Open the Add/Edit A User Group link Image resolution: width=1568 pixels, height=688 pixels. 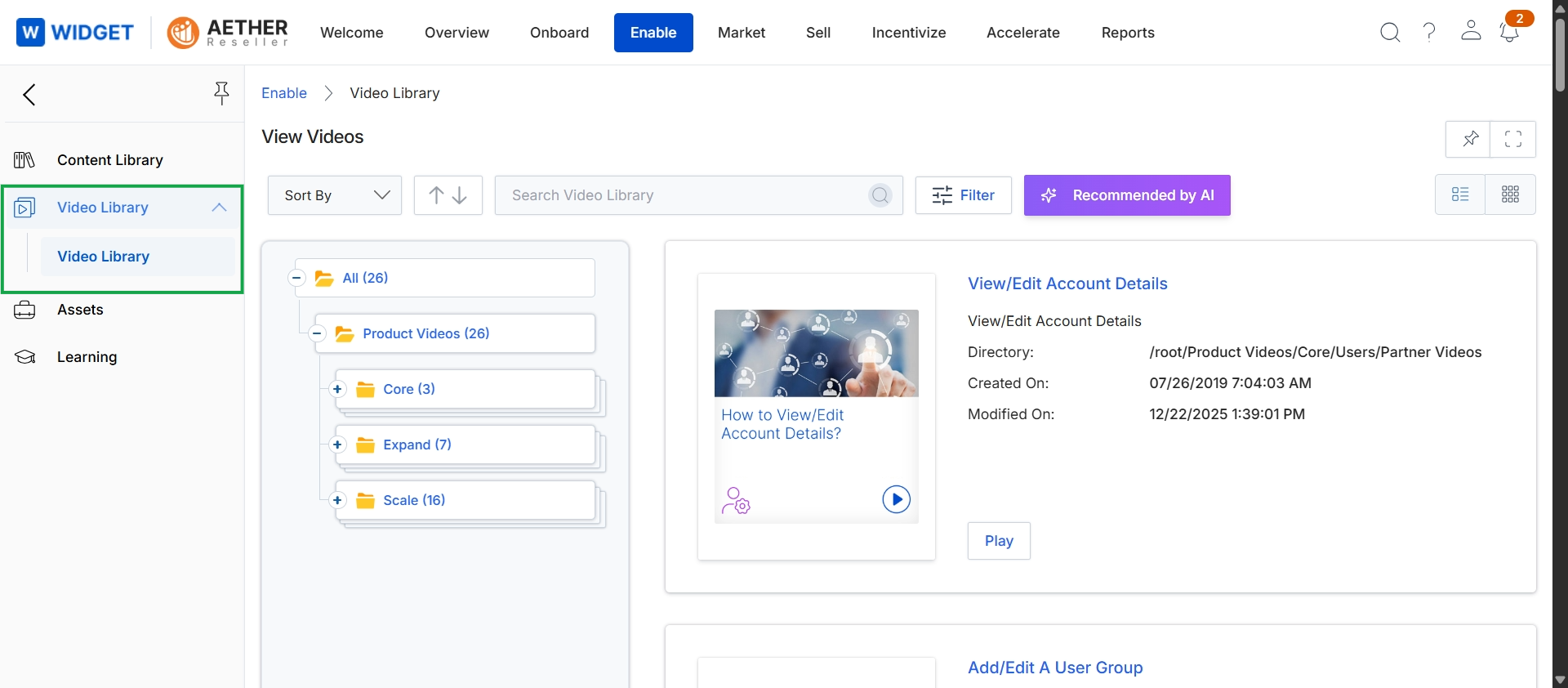[1055, 668]
